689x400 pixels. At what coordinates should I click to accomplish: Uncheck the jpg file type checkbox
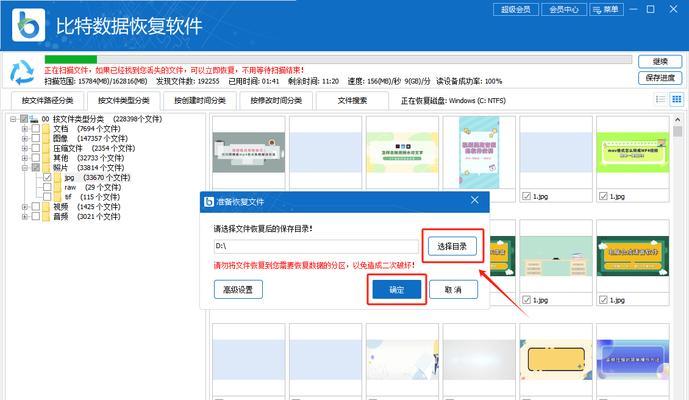point(47,177)
